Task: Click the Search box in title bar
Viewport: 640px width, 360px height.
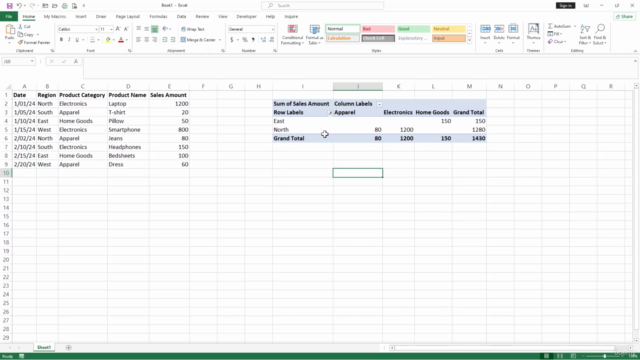Action: pos(322,5)
